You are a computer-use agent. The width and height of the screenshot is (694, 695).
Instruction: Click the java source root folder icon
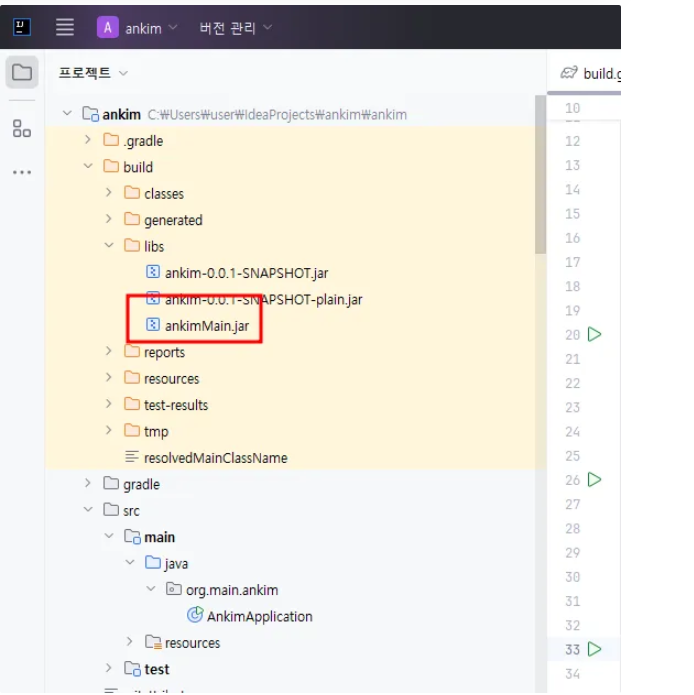tap(153, 562)
